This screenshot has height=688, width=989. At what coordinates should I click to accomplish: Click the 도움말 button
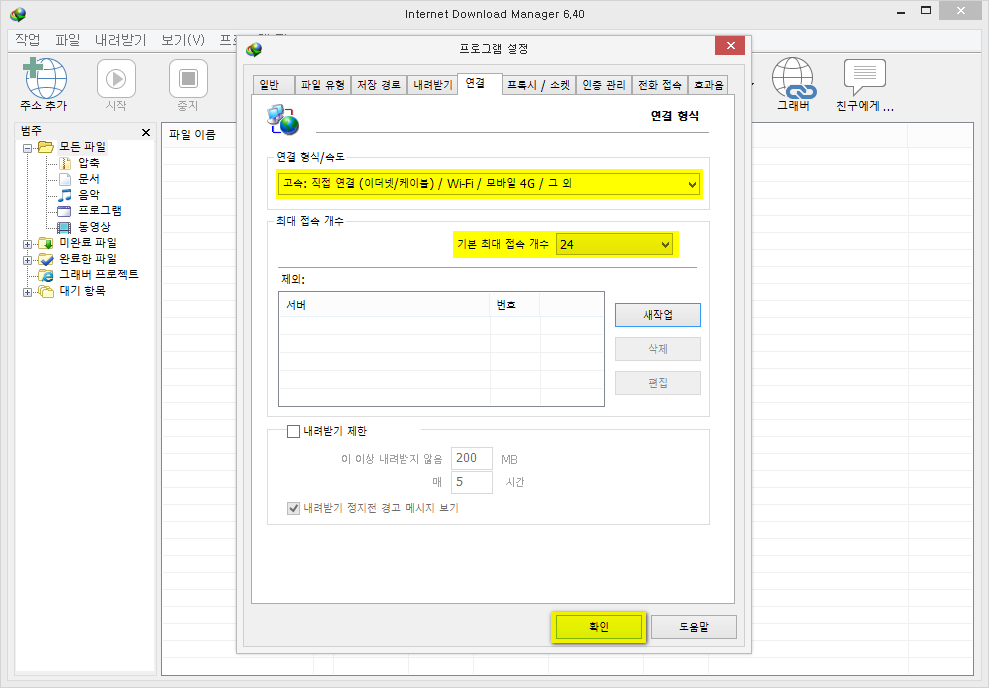click(694, 627)
